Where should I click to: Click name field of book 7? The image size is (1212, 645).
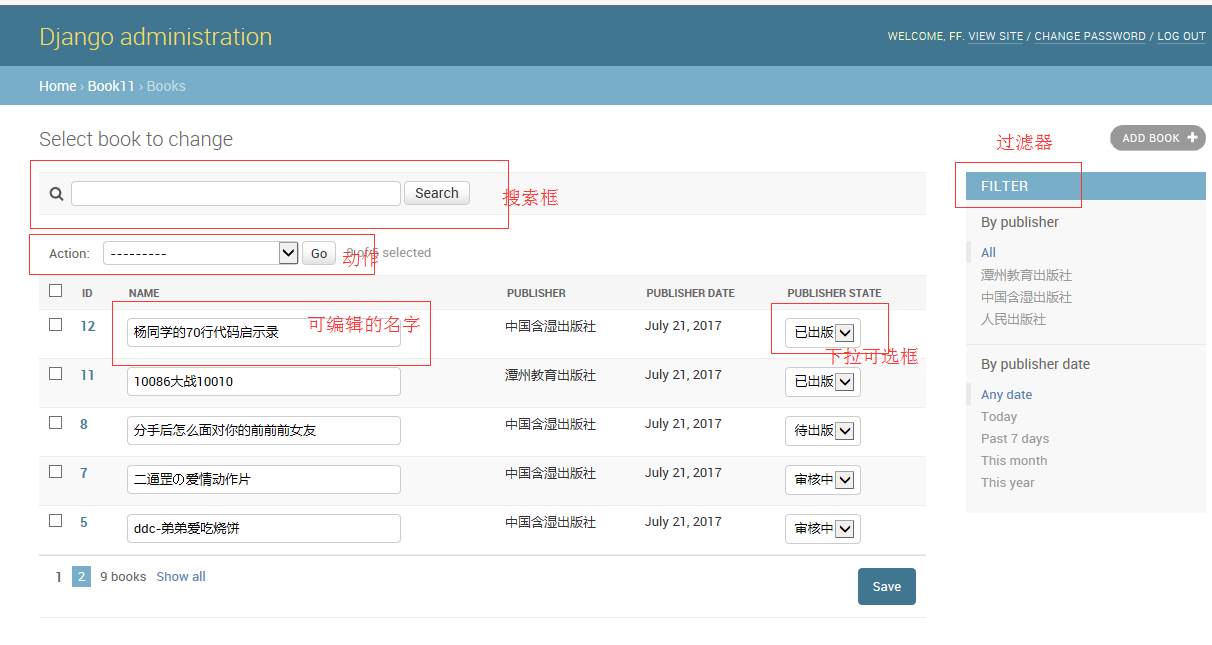coord(264,480)
